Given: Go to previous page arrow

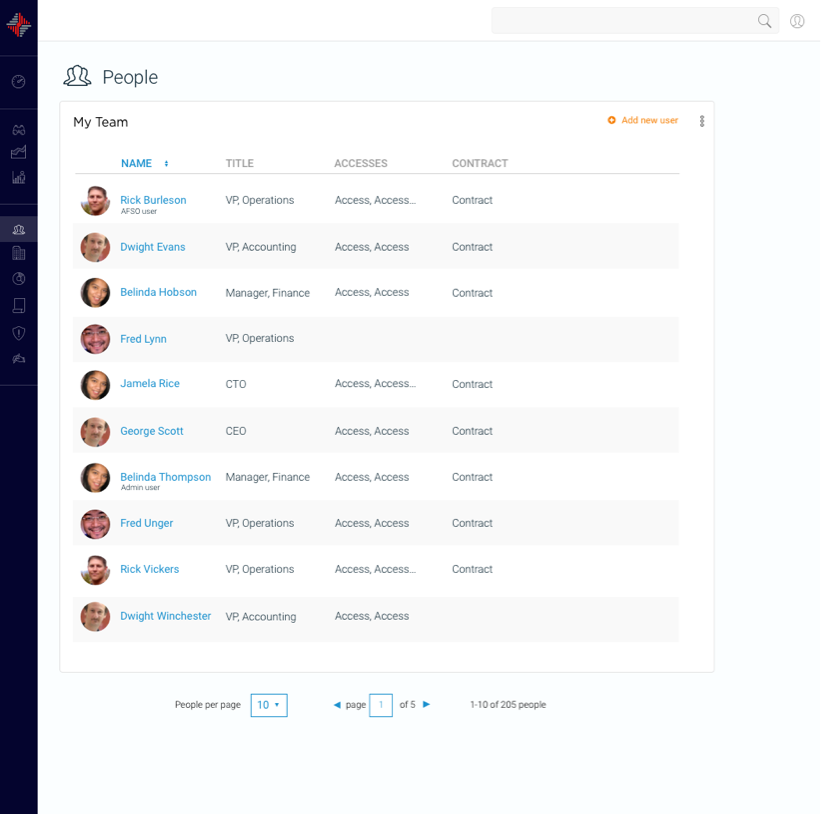Looking at the screenshot, I should point(337,705).
